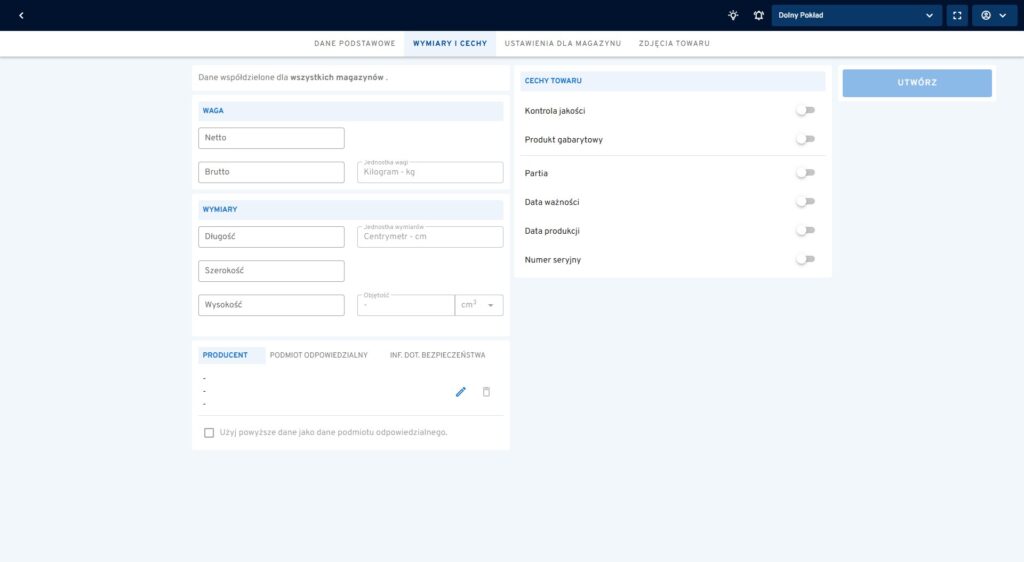Check 'Użyj powyższe dane' checkbox
The image size is (1024, 562).
point(209,433)
